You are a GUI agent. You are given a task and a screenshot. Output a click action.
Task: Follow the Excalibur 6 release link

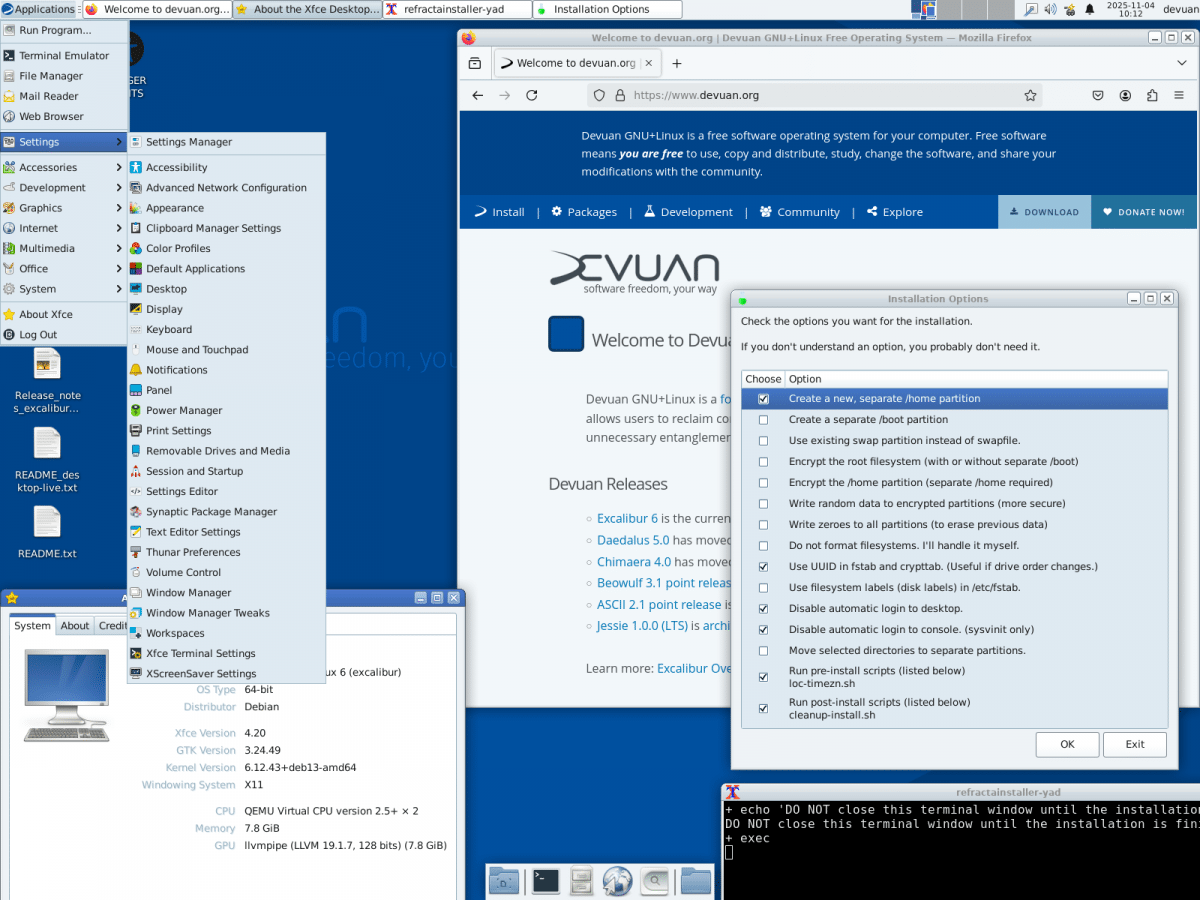(627, 518)
